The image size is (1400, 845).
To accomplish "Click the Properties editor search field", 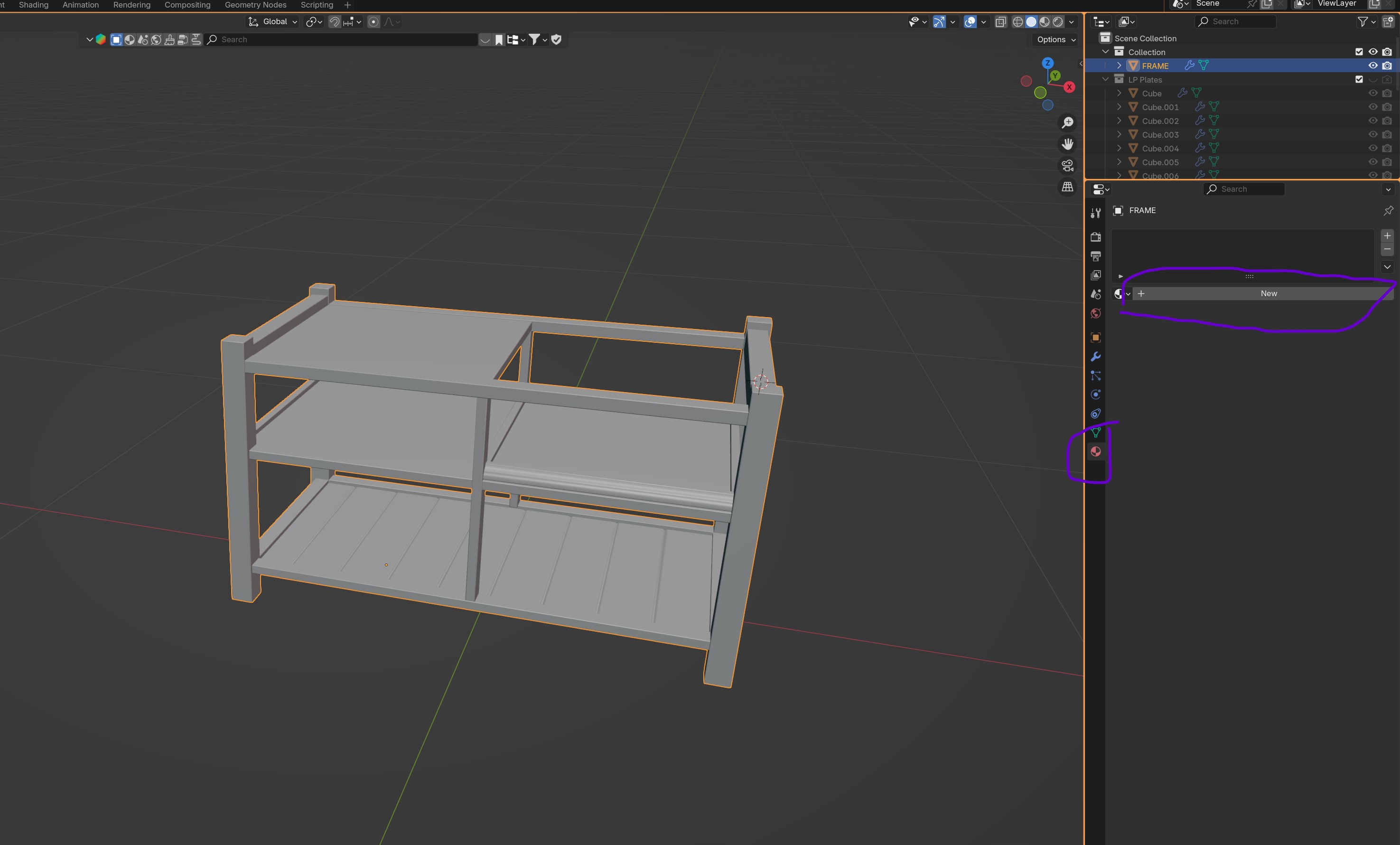I will 1244,189.
